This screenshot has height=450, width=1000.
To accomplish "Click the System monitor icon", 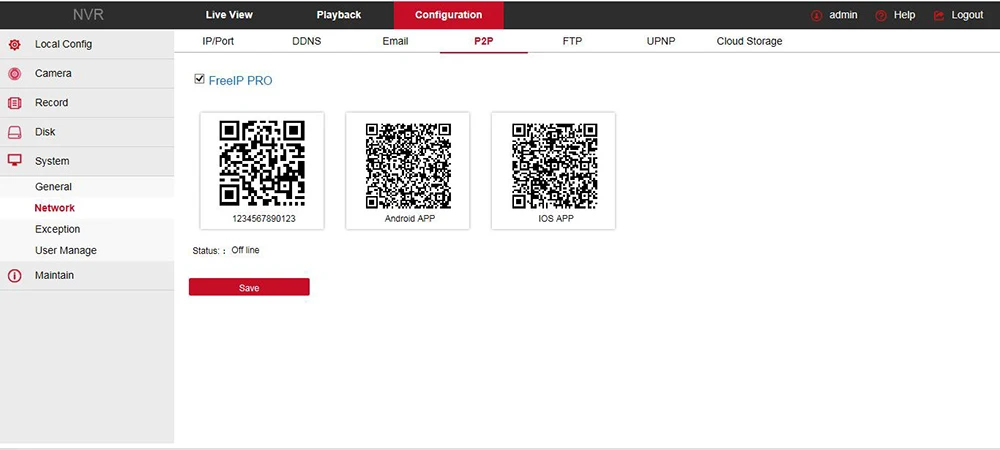I will click(14, 161).
